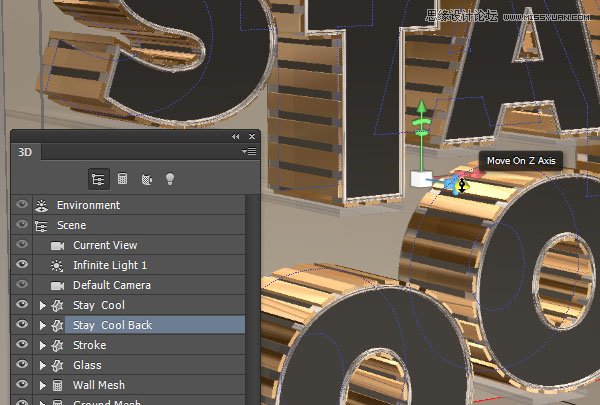Close the 3D panel
Screen dimensions: 600x405
[x=252, y=136]
